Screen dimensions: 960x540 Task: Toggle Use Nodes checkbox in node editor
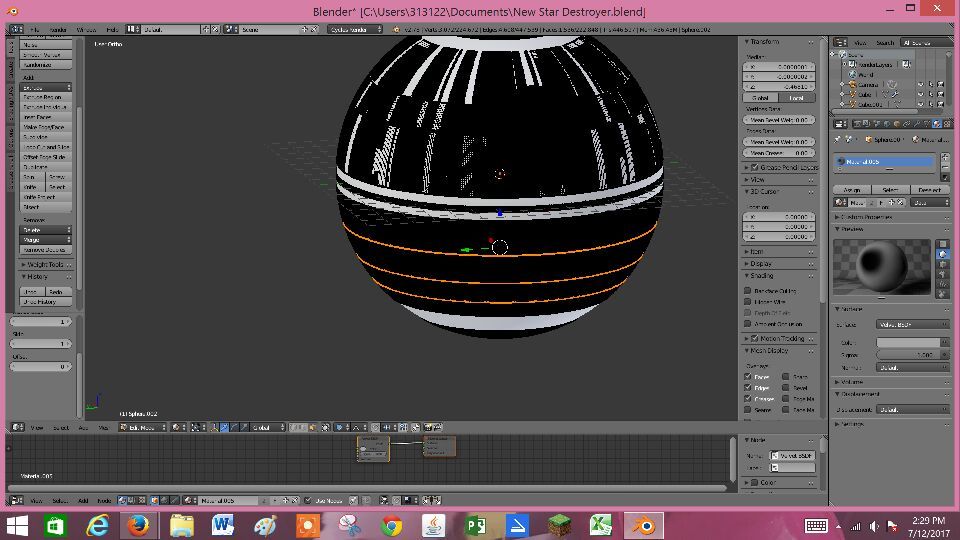coord(308,500)
